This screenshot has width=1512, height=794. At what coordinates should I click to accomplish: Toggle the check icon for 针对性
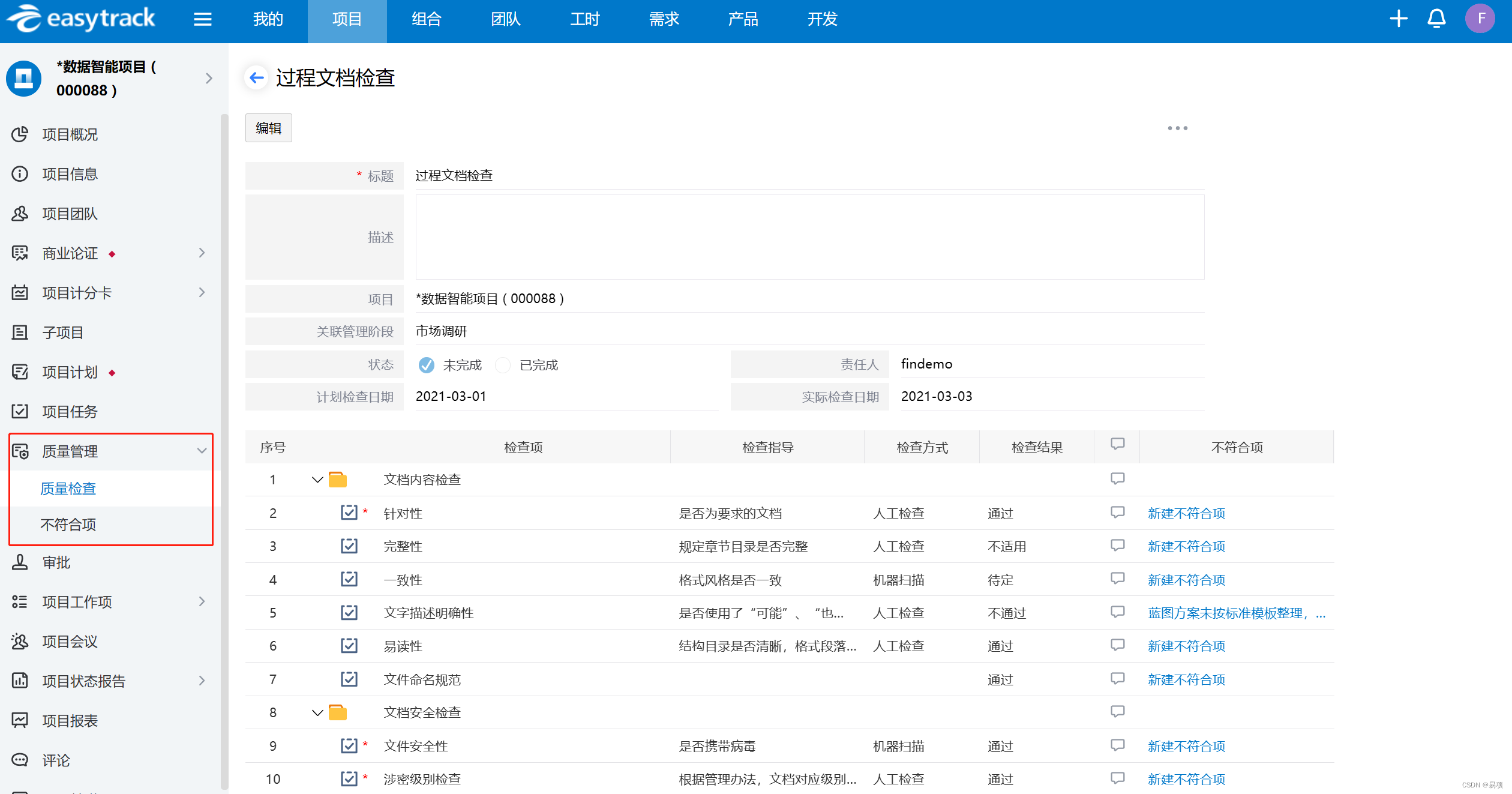(x=349, y=513)
